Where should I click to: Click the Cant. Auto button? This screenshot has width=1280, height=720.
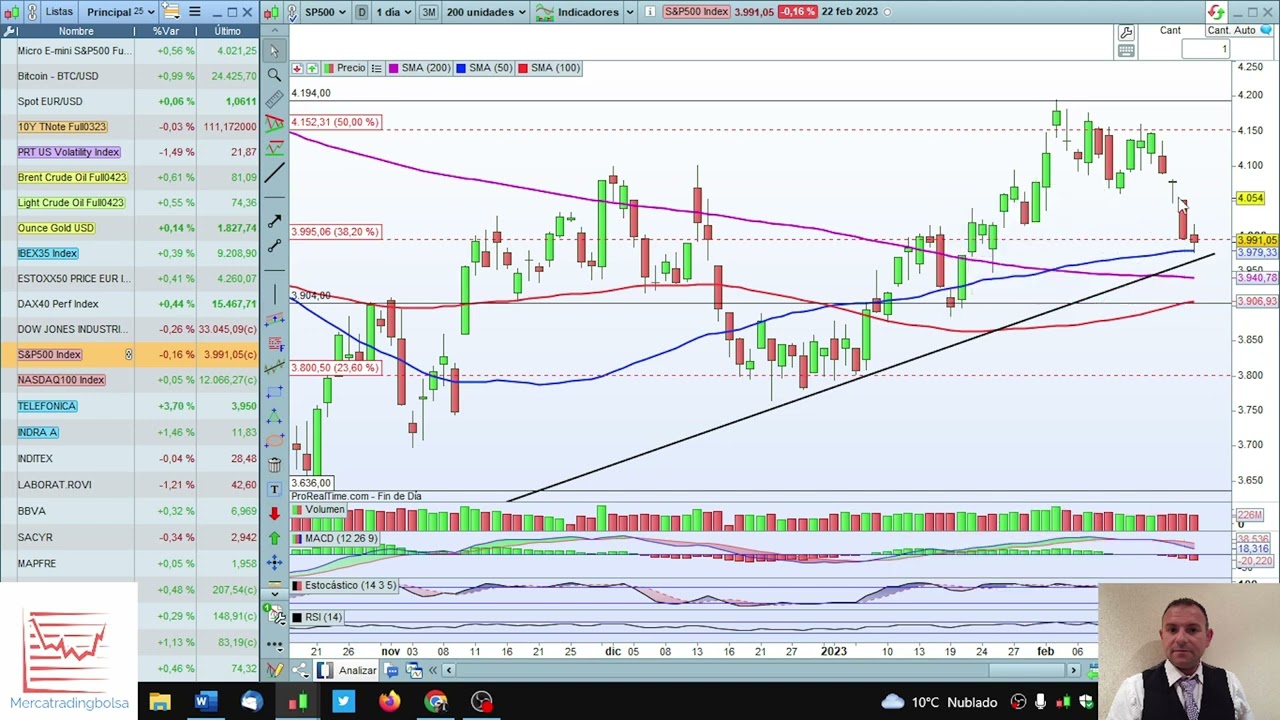tap(1231, 31)
